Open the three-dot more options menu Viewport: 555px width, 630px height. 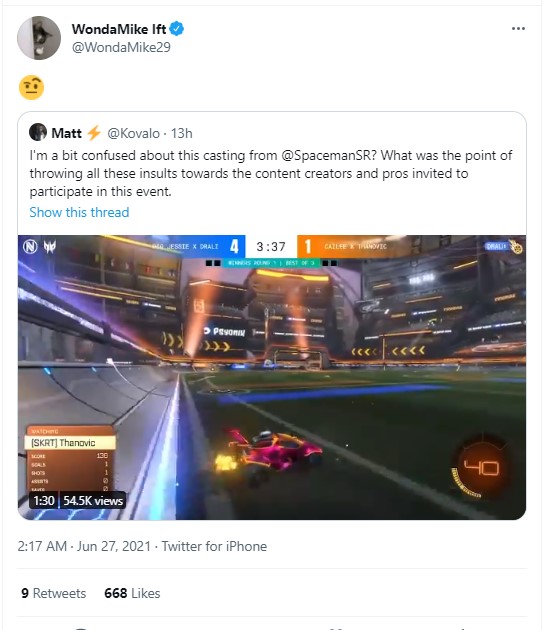[518, 29]
